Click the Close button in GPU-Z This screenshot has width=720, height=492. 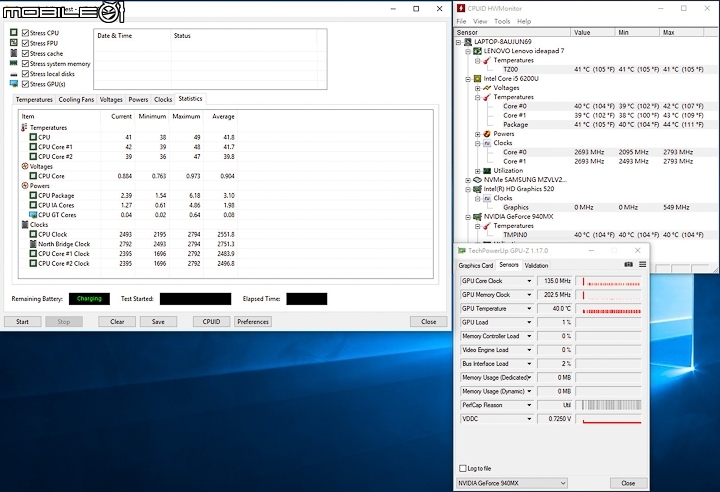click(628, 483)
